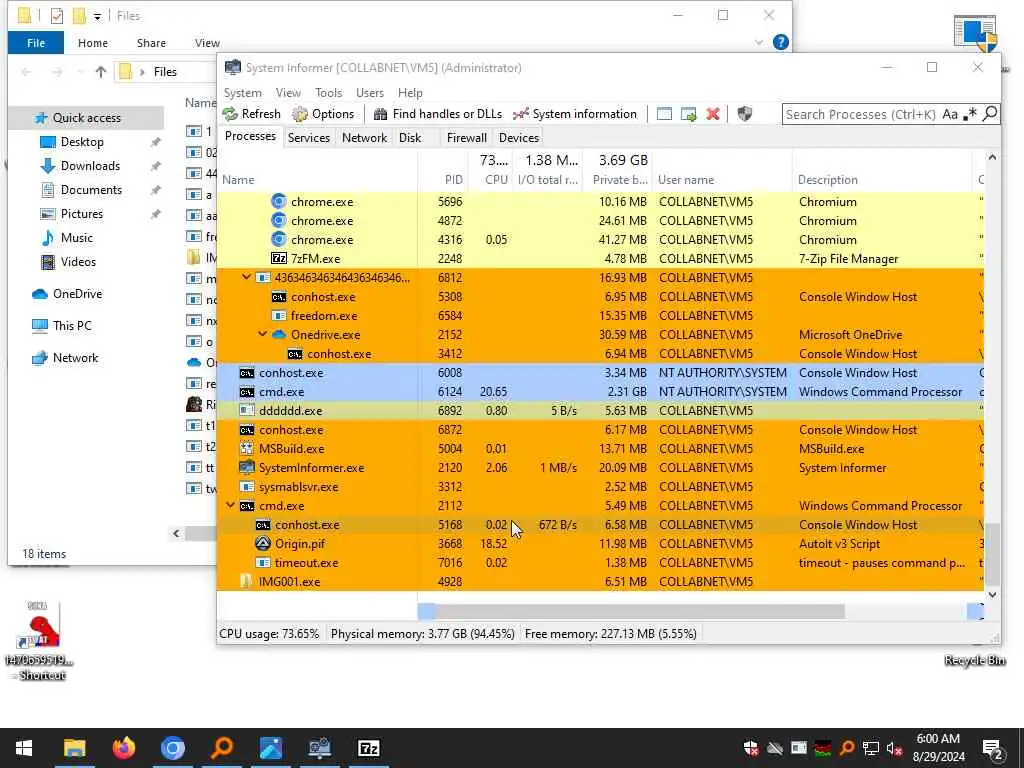Click the Refresh toolbar button
The height and width of the screenshot is (768, 1024).
(x=251, y=114)
